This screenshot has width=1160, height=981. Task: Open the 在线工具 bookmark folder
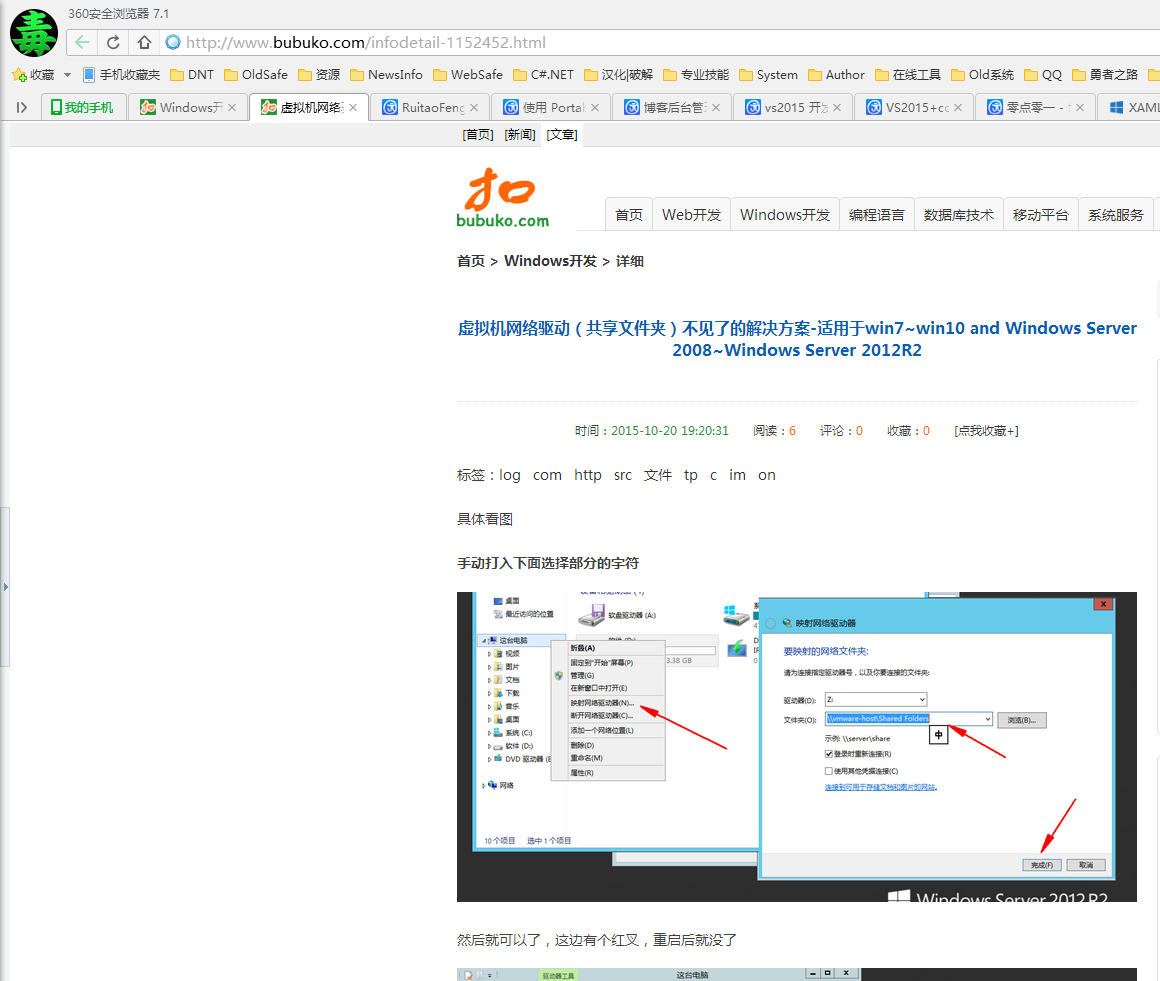pos(908,75)
